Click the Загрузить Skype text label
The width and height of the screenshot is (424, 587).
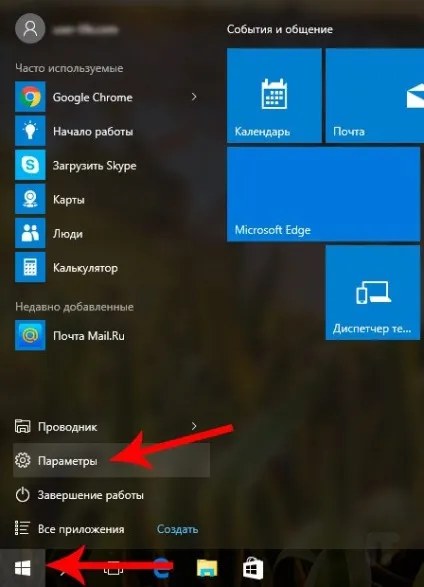[95, 166]
